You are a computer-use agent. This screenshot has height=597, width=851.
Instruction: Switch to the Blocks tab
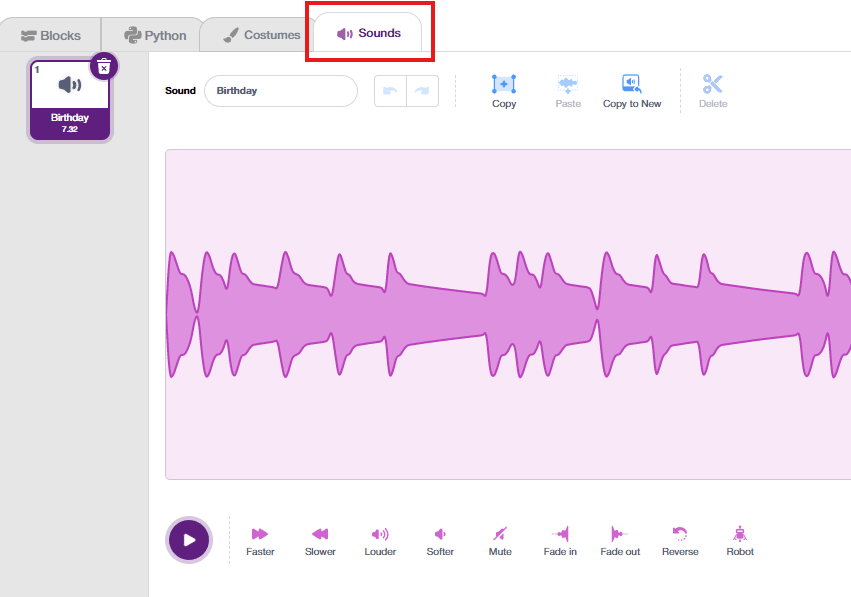(x=51, y=35)
